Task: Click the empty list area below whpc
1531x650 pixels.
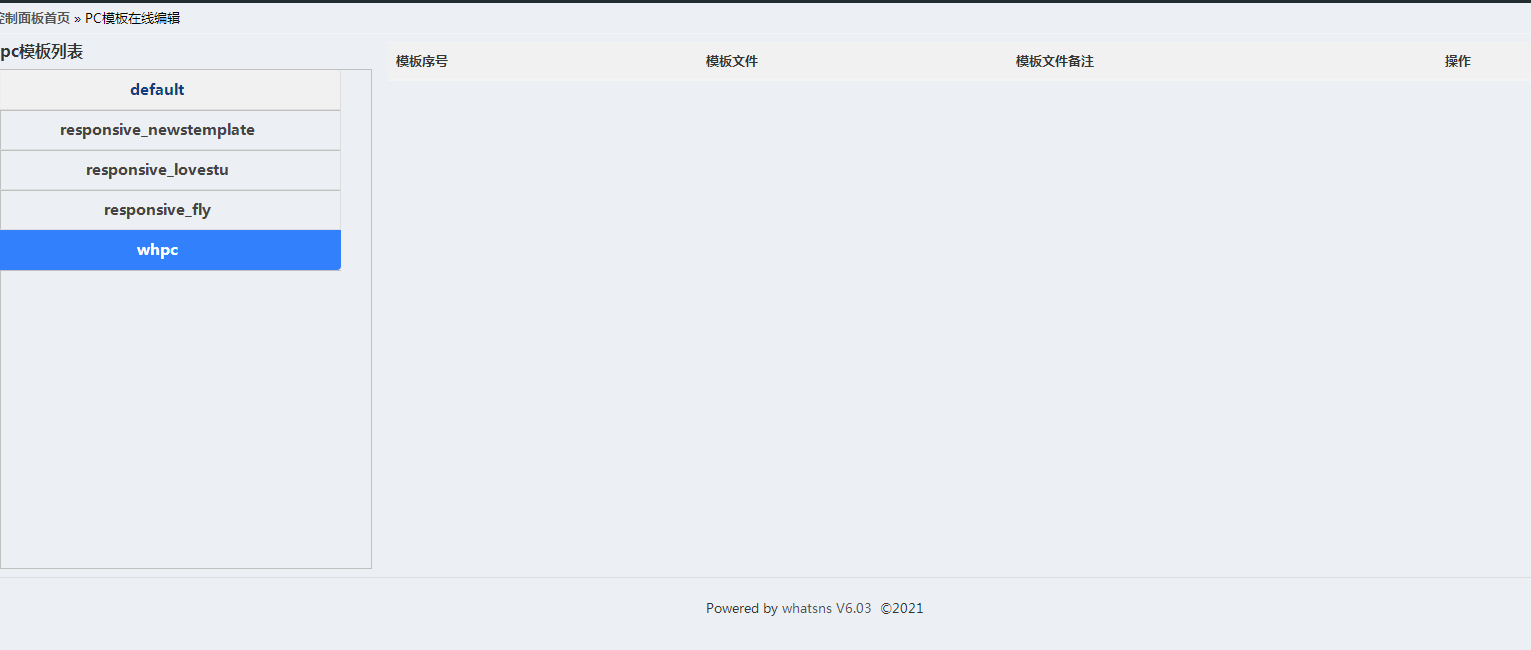Action: pyautogui.click(x=185, y=418)
